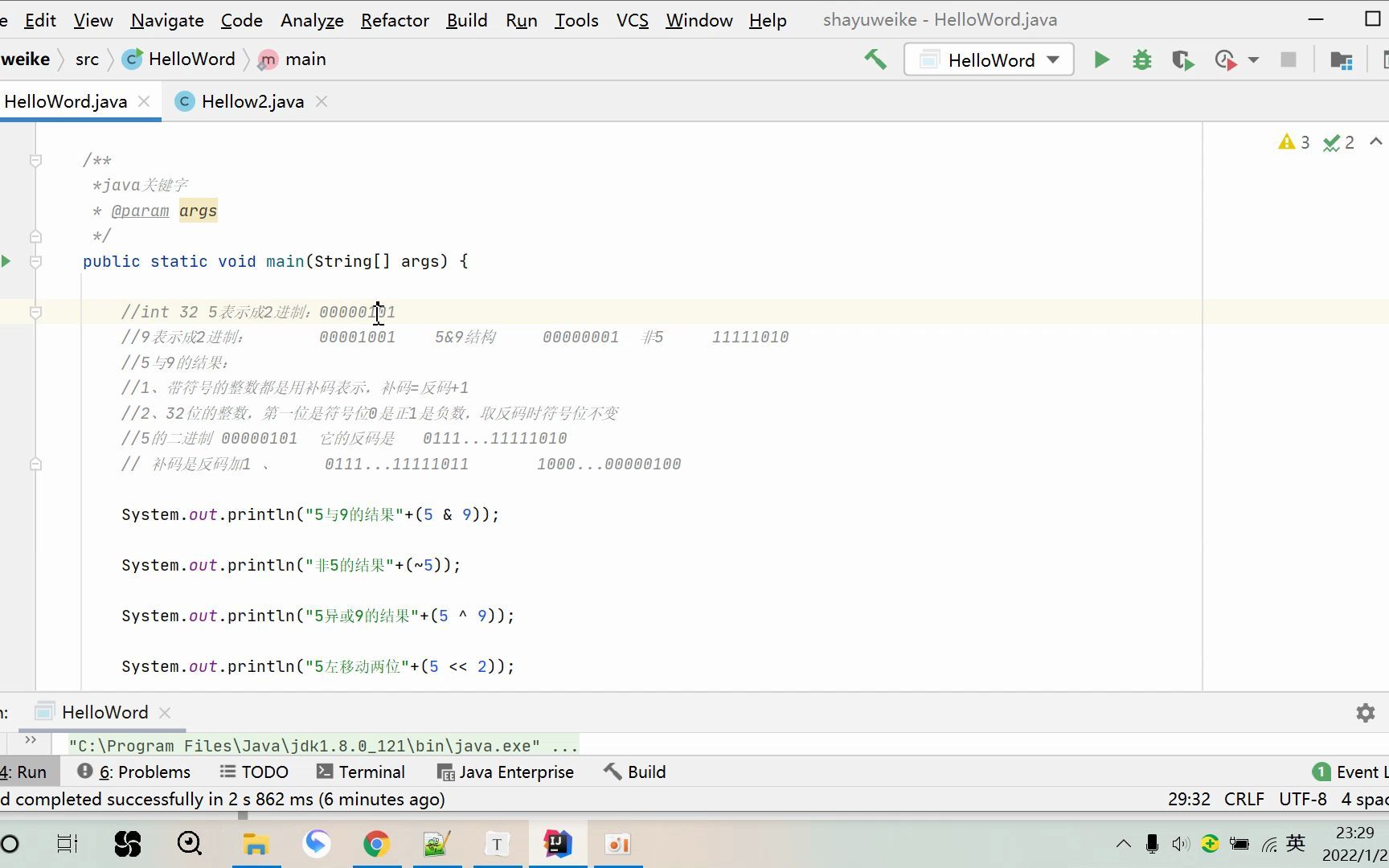
Task: Expand the inspections widget up arrow
Action: coord(1375,141)
